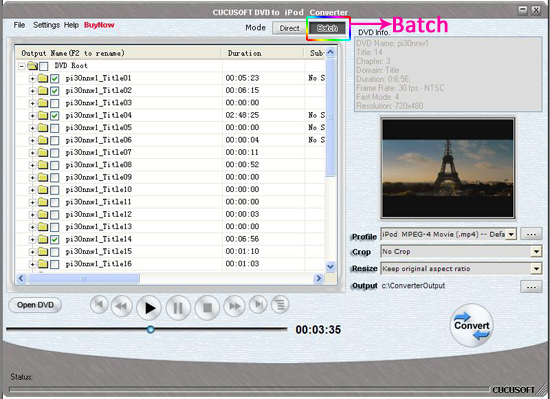Click the playback seek slider handle

(x=150, y=329)
